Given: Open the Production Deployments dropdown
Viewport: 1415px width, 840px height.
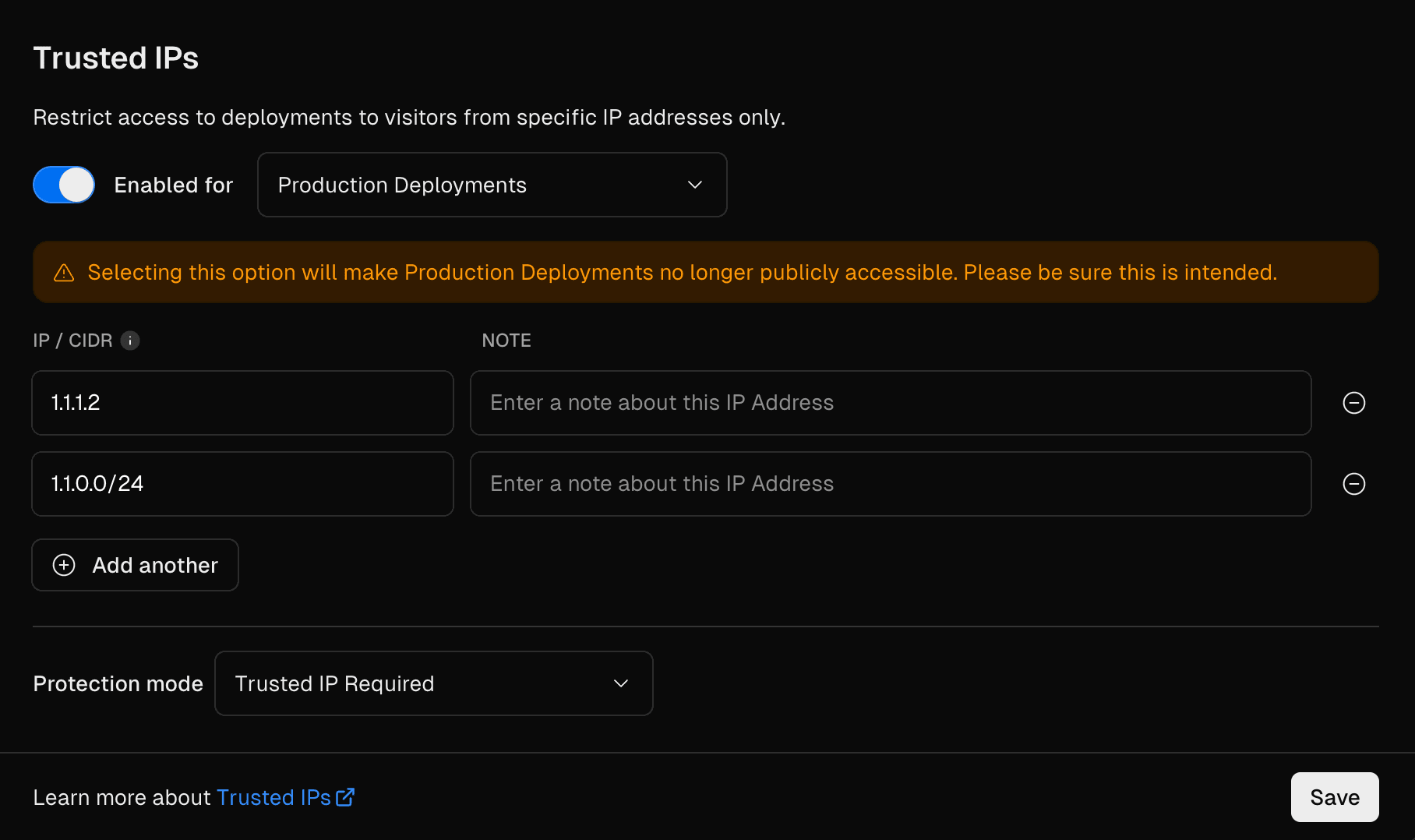Looking at the screenshot, I should click(492, 185).
